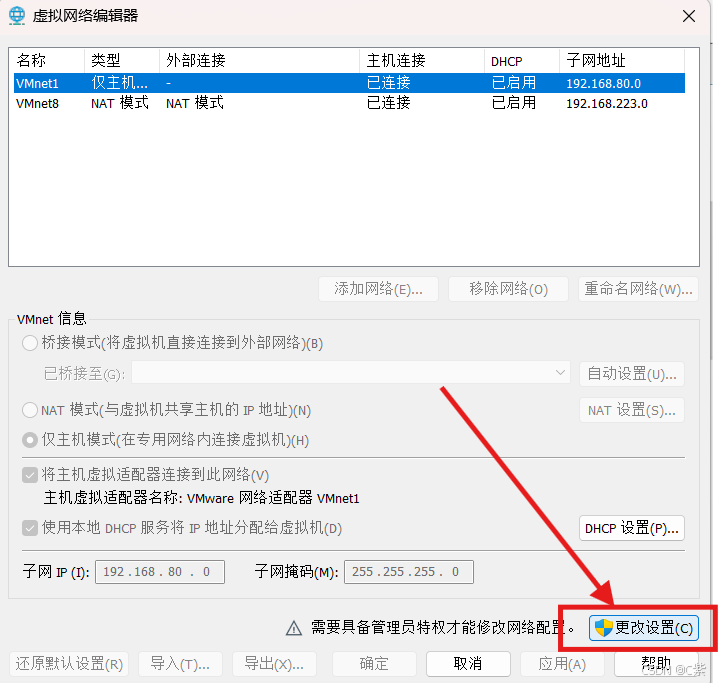Click 帮助 button
Viewport: 719px width, 683px height.
(656, 664)
